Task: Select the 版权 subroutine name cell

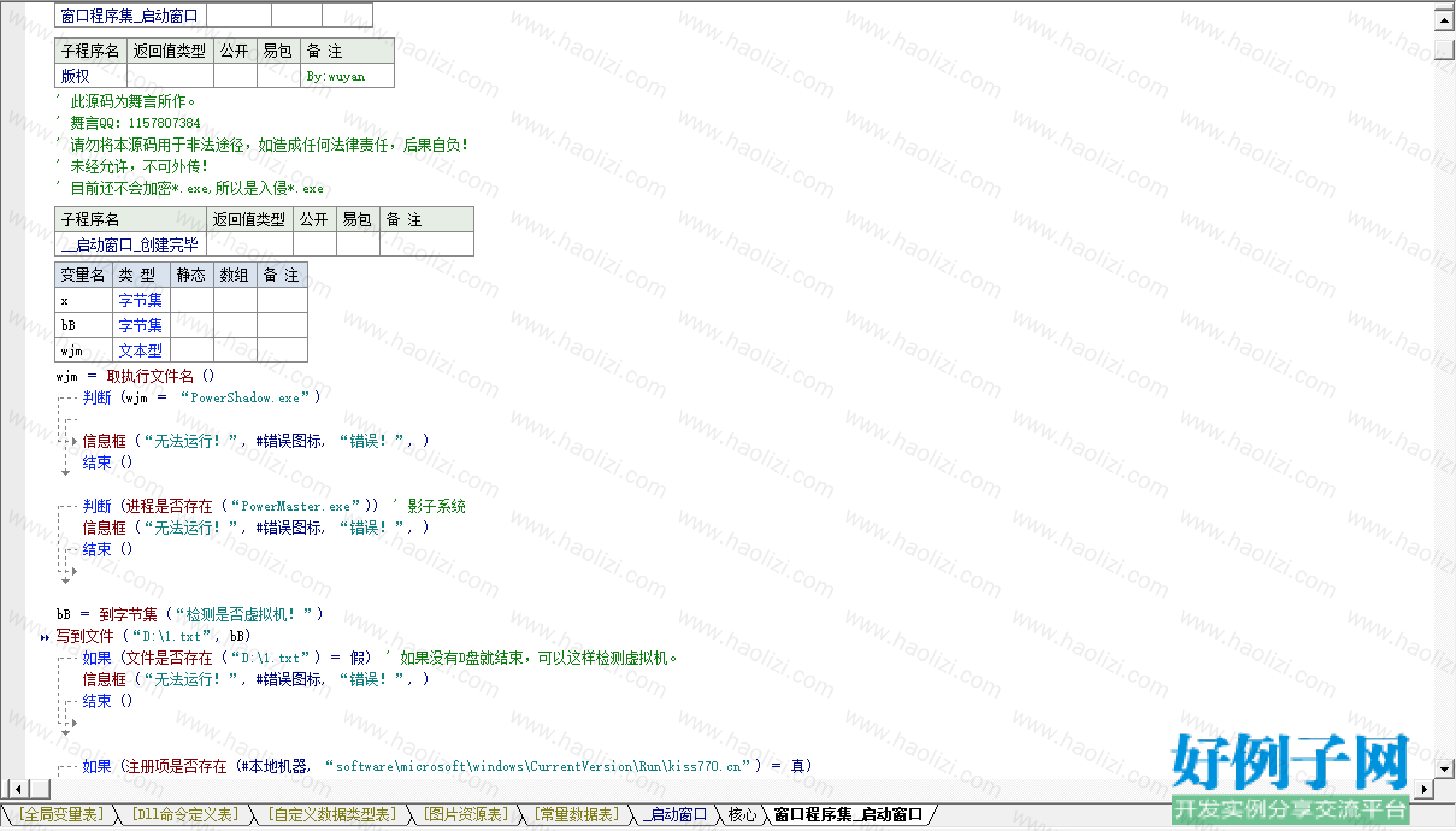Action: [90, 76]
